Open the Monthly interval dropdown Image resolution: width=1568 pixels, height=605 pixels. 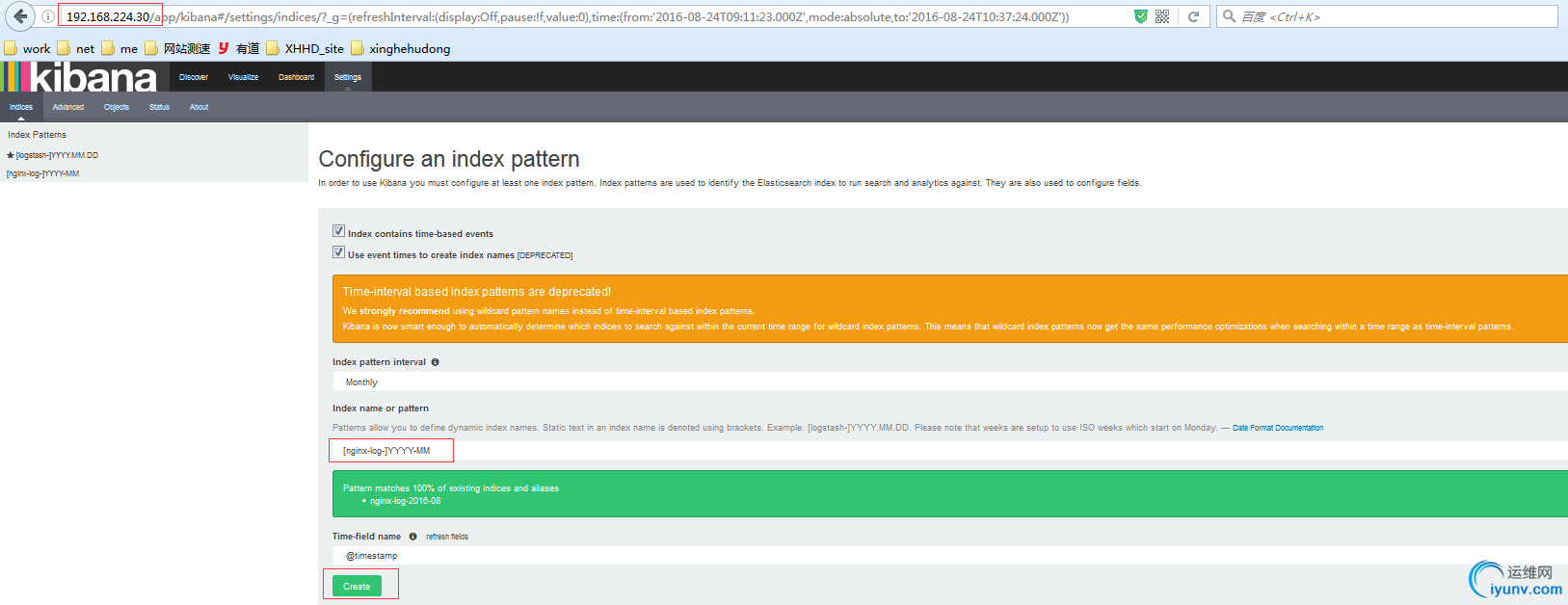tap(950, 382)
